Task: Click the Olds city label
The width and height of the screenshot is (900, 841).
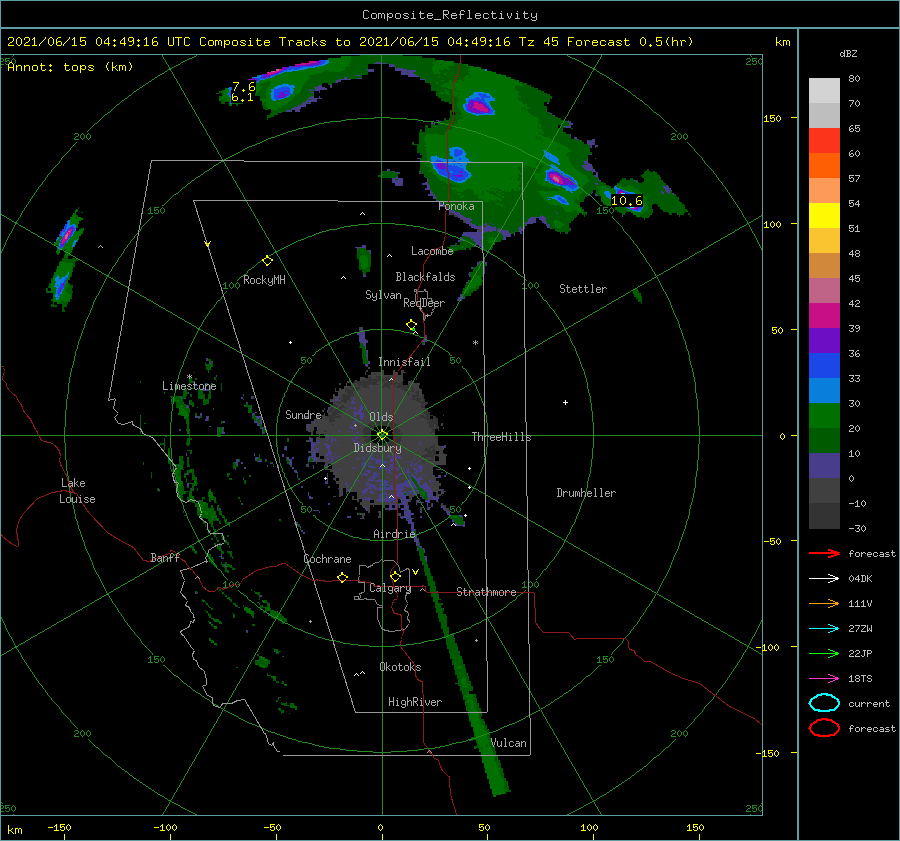Action: coord(381,417)
